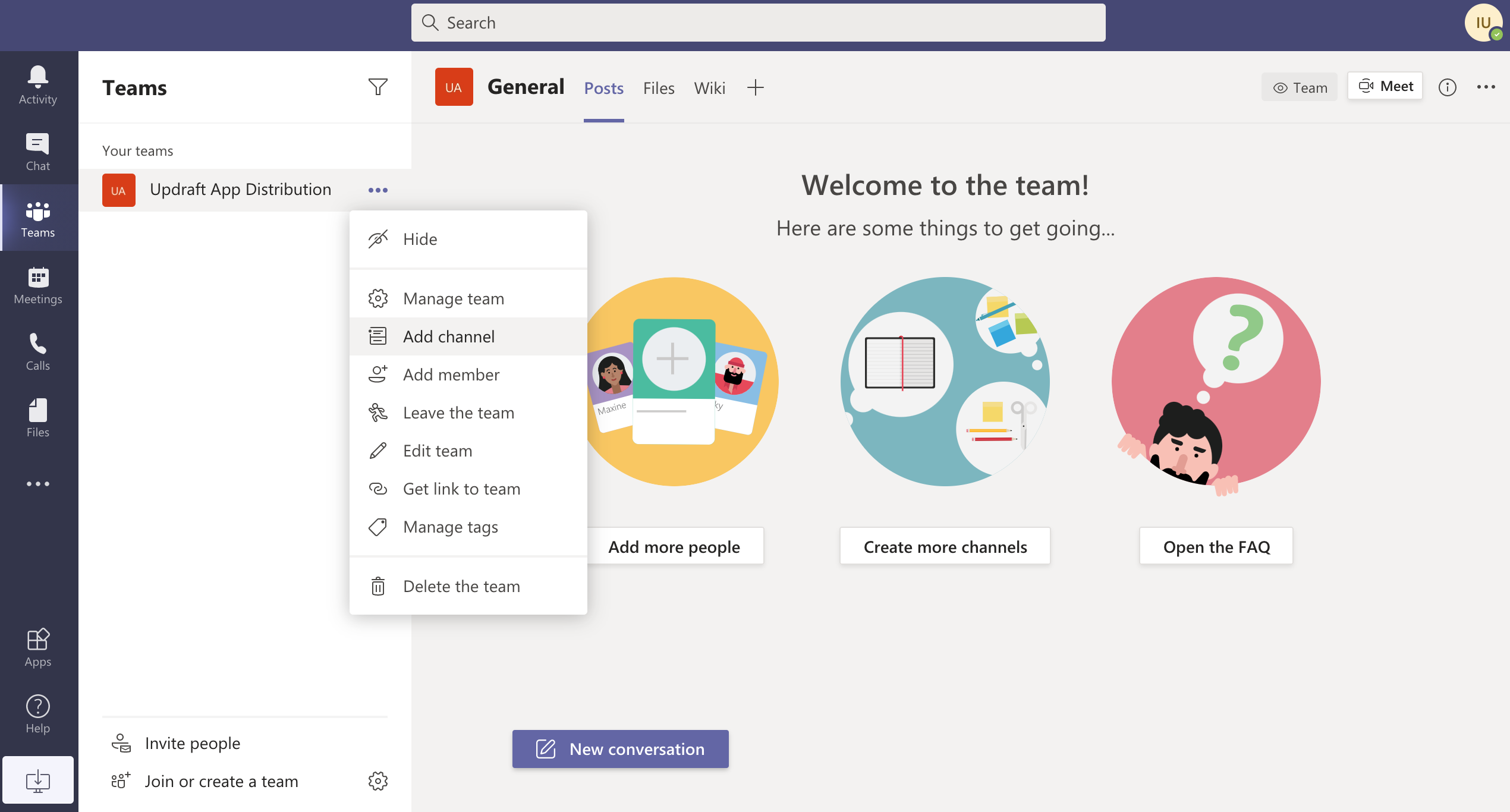Select Add channel menu entry

pos(468,336)
